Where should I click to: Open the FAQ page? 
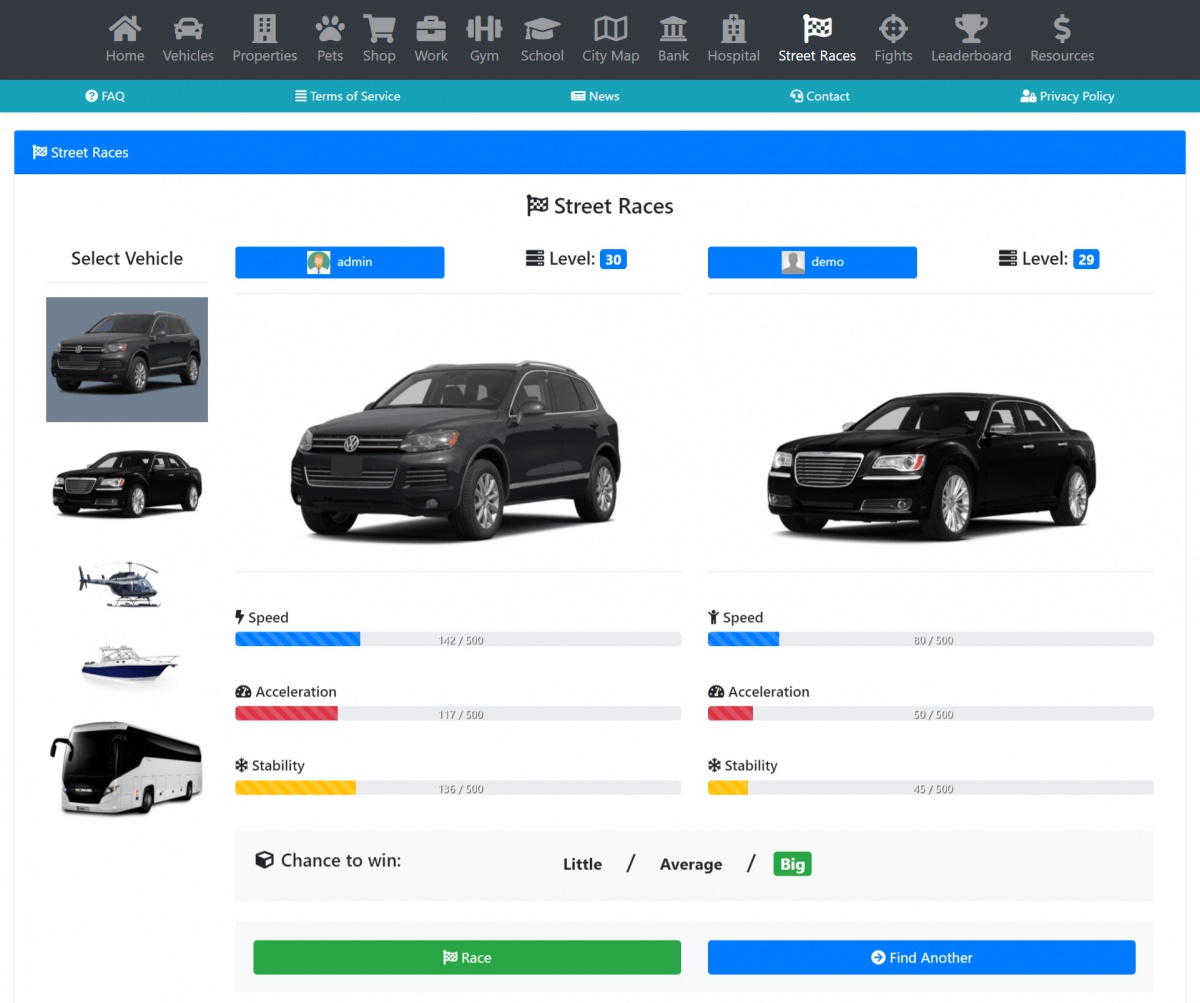click(x=105, y=96)
